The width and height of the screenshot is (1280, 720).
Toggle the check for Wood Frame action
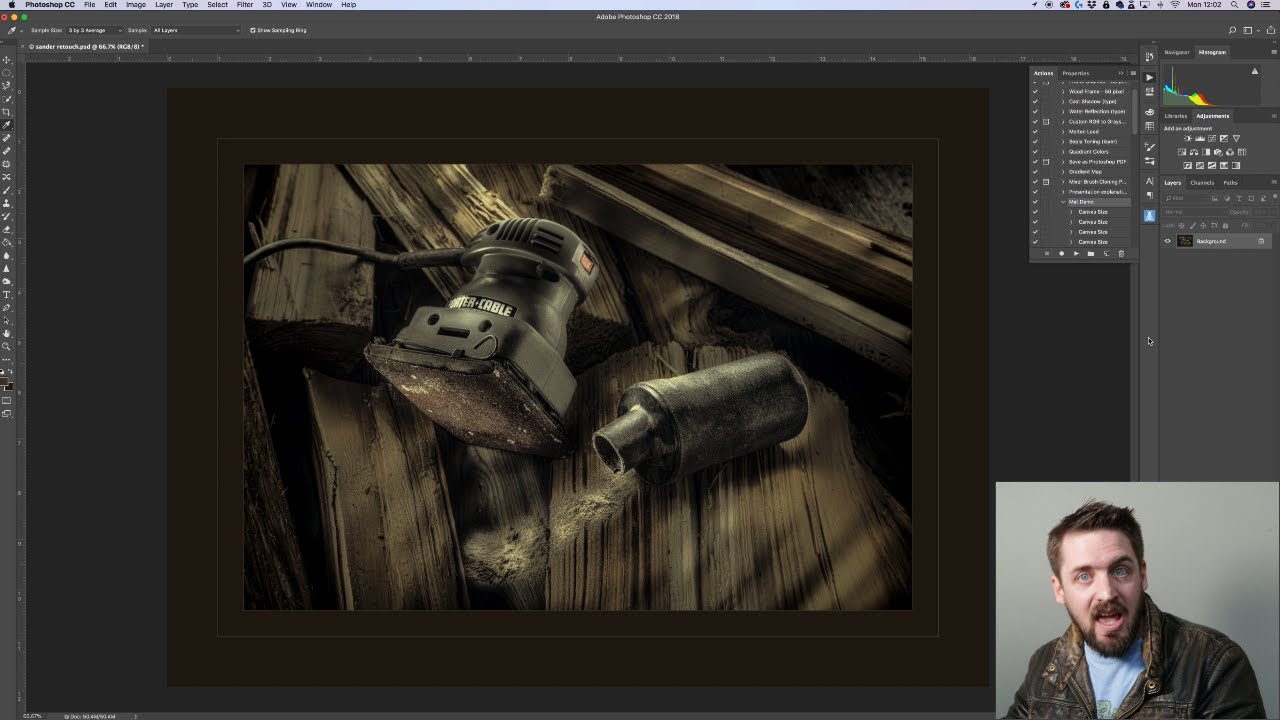[x=1035, y=92]
